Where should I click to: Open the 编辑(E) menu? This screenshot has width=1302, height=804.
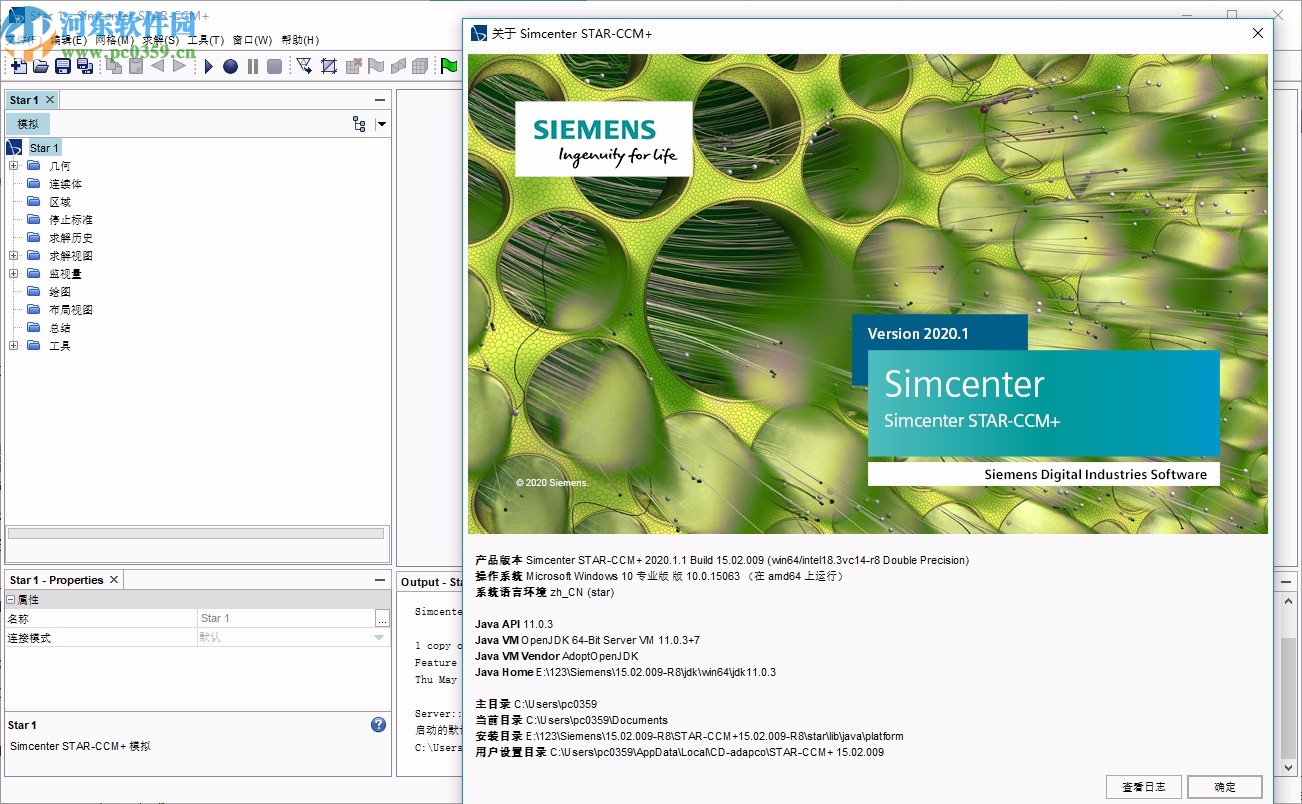[68, 40]
